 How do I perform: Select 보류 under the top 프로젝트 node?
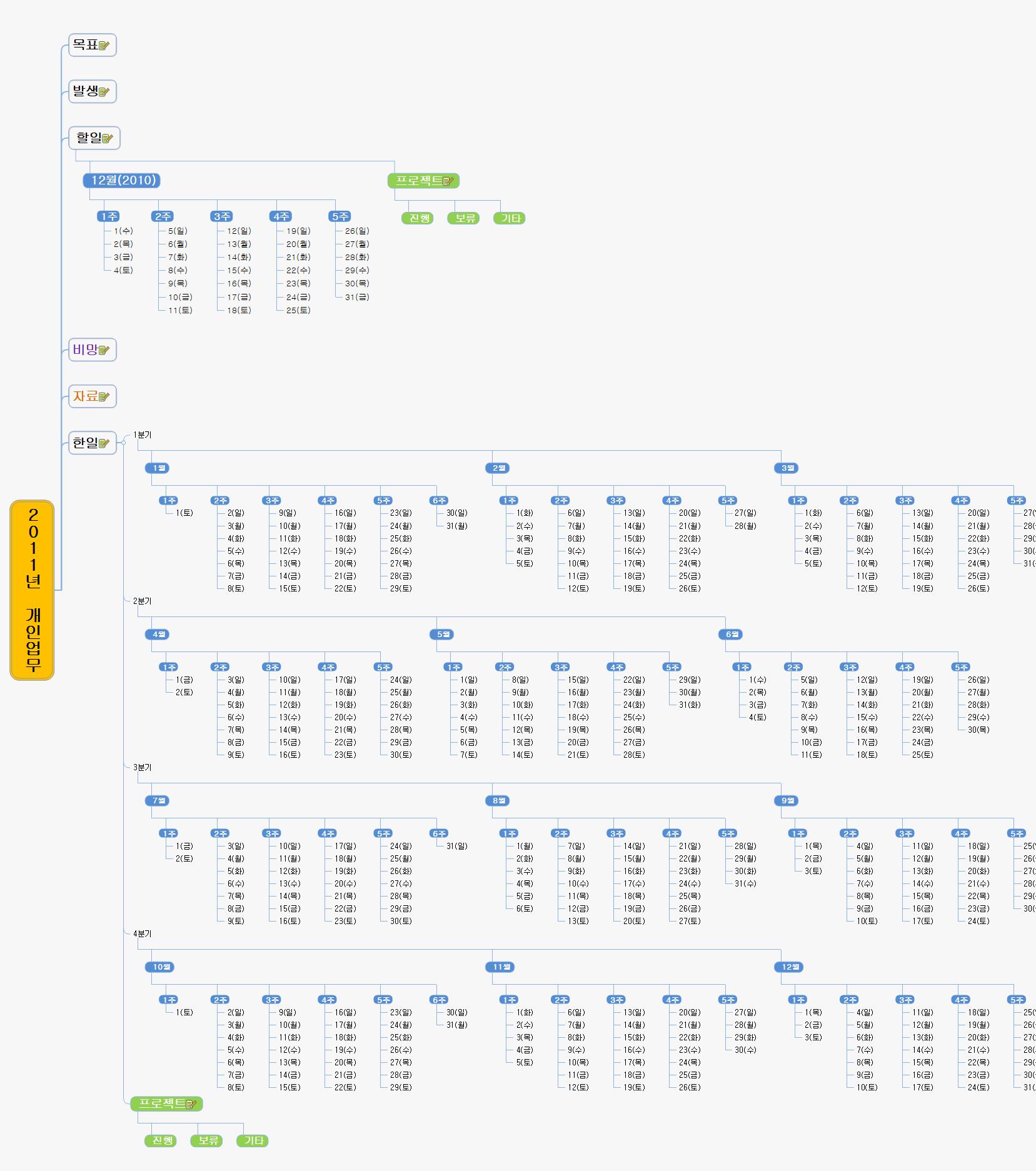[x=464, y=218]
